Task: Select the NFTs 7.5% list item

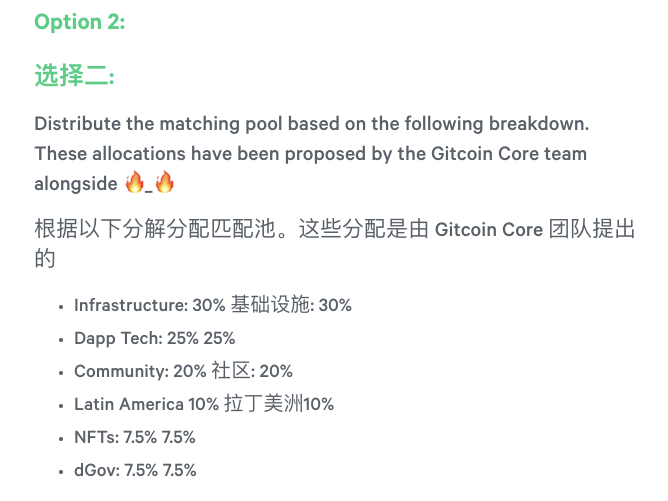Action: (x=135, y=437)
